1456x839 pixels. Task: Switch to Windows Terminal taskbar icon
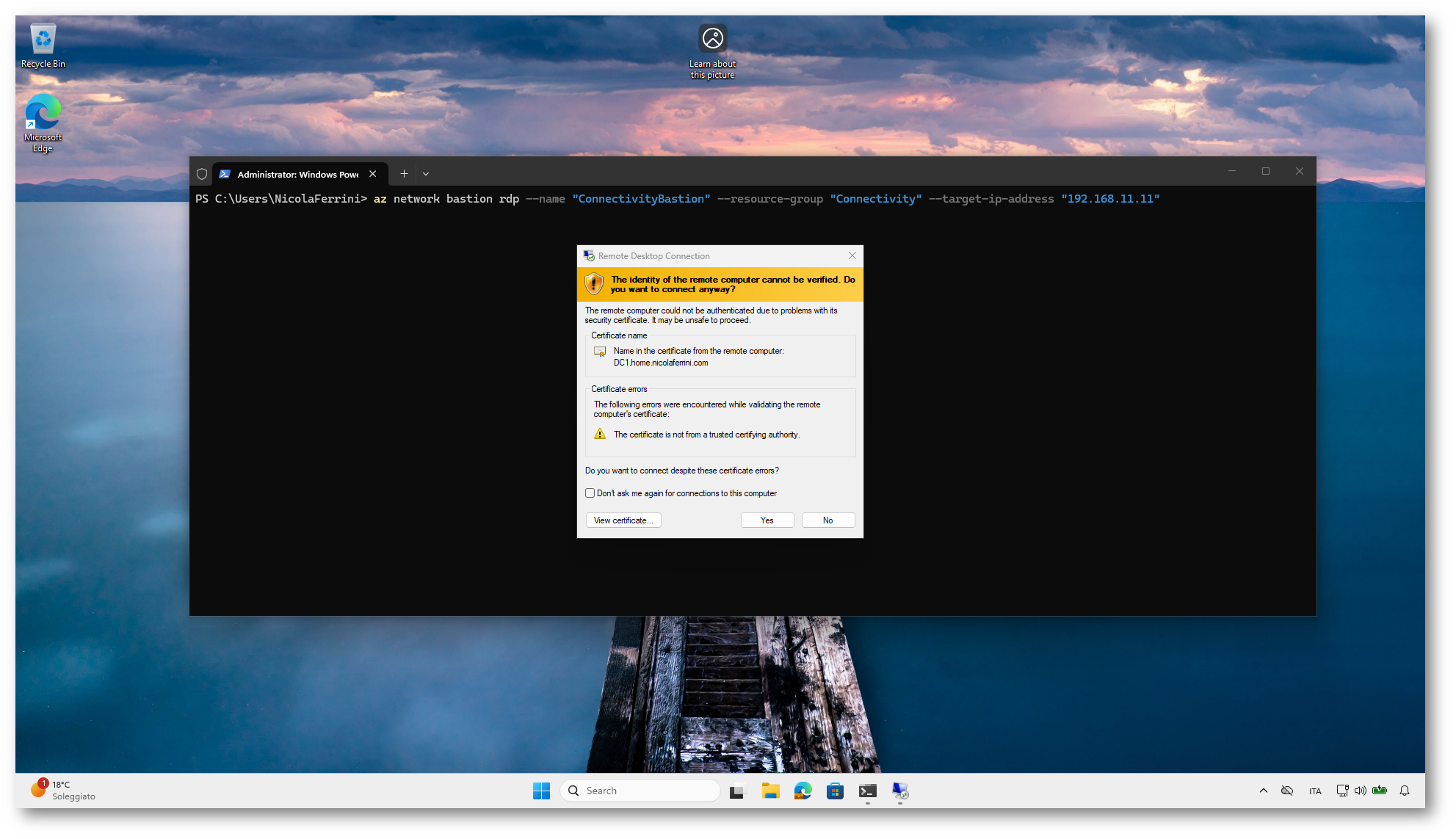[867, 791]
